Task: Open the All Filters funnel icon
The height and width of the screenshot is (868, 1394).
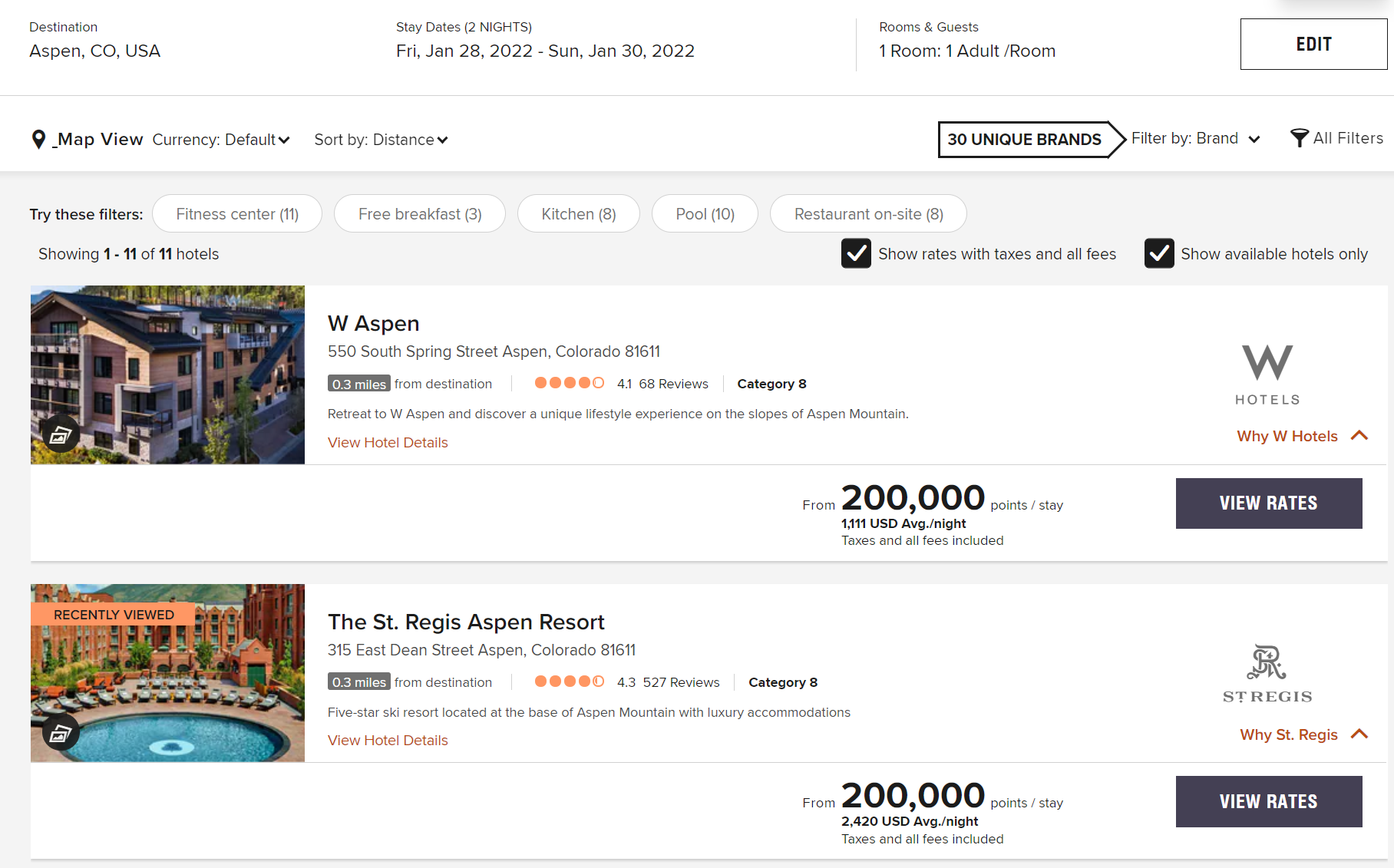Action: coord(1299,138)
